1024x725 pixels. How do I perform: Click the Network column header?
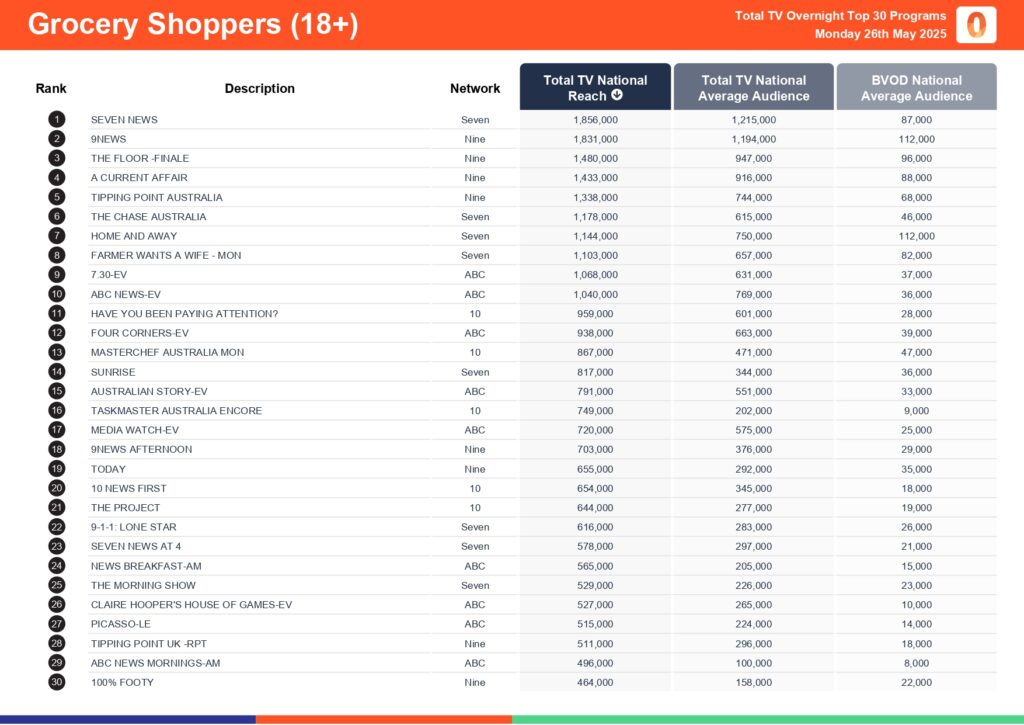coord(475,89)
